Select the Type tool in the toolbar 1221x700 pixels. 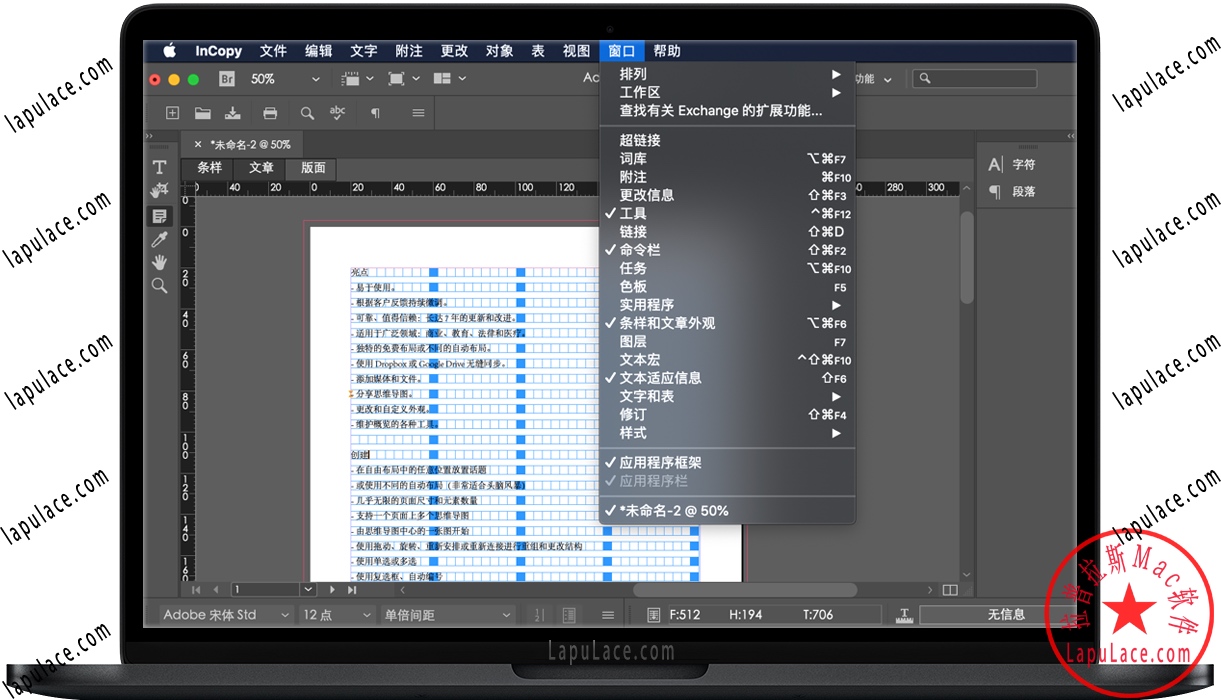(x=160, y=167)
